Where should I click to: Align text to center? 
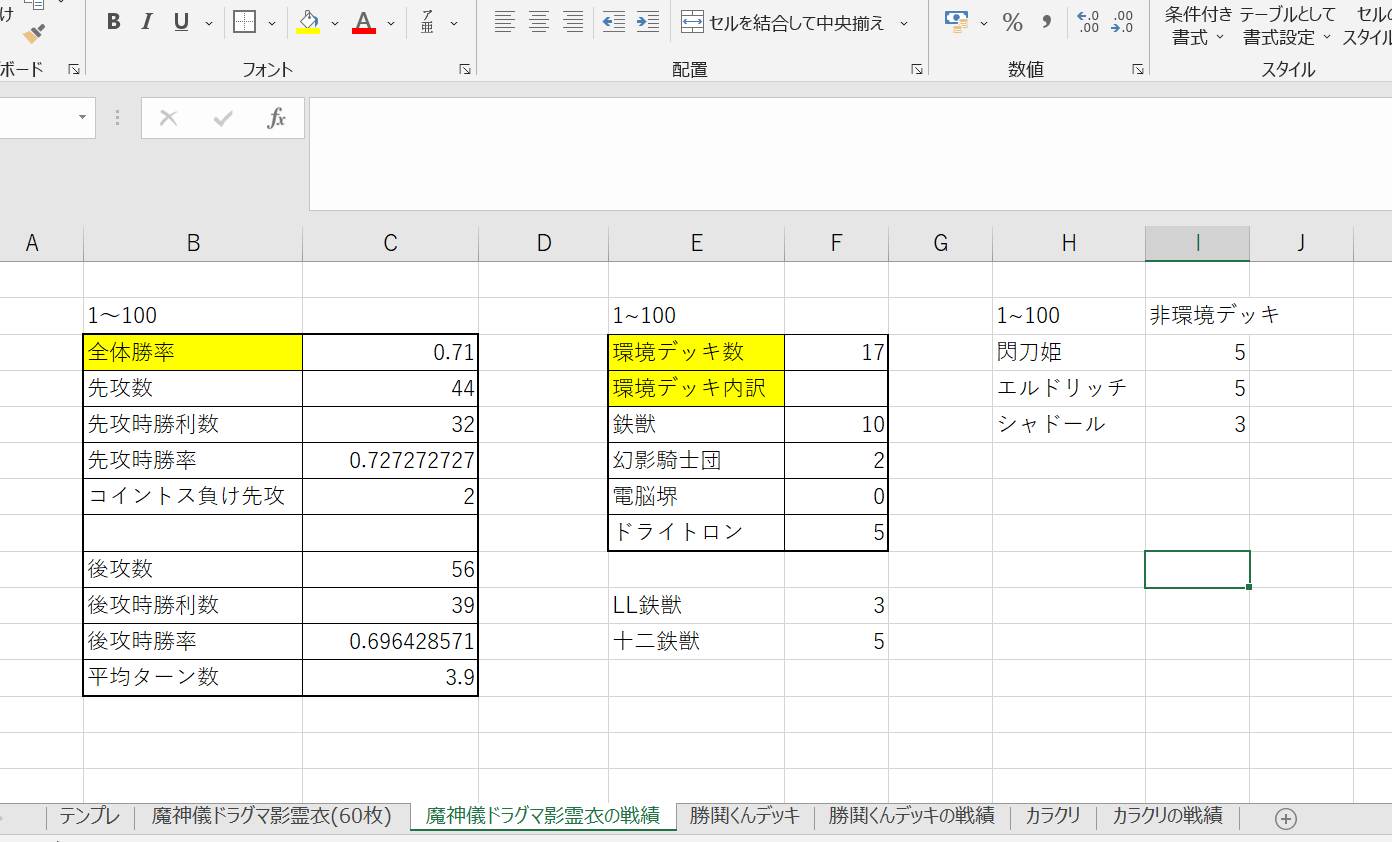click(539, 22)
